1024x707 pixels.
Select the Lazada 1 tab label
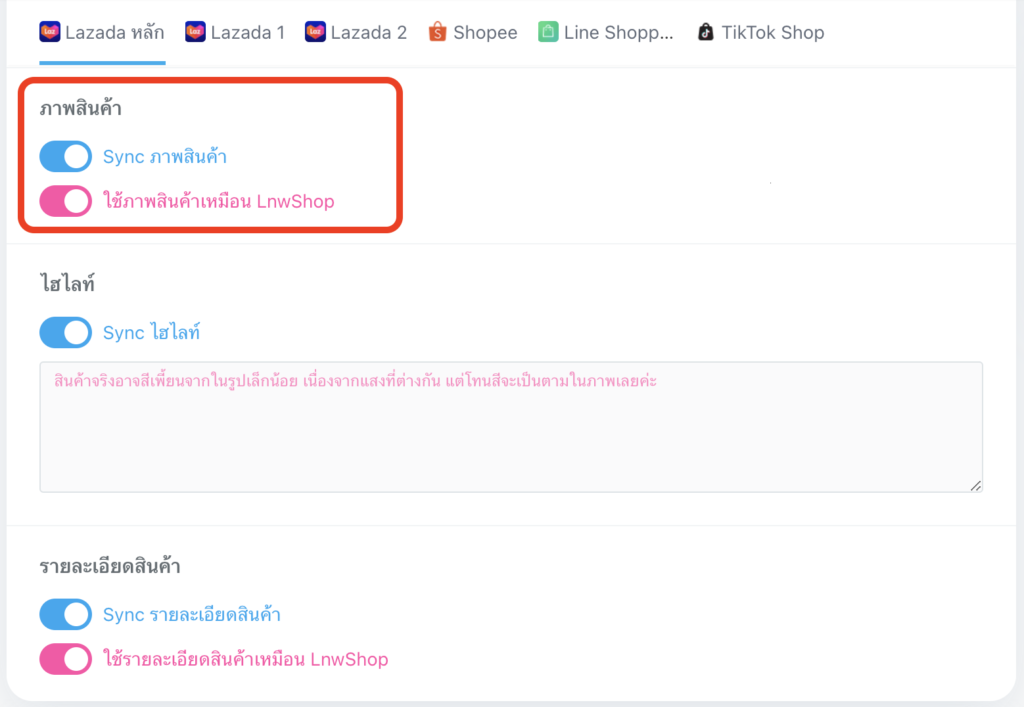pyautogui.click(x=247, y=32)
